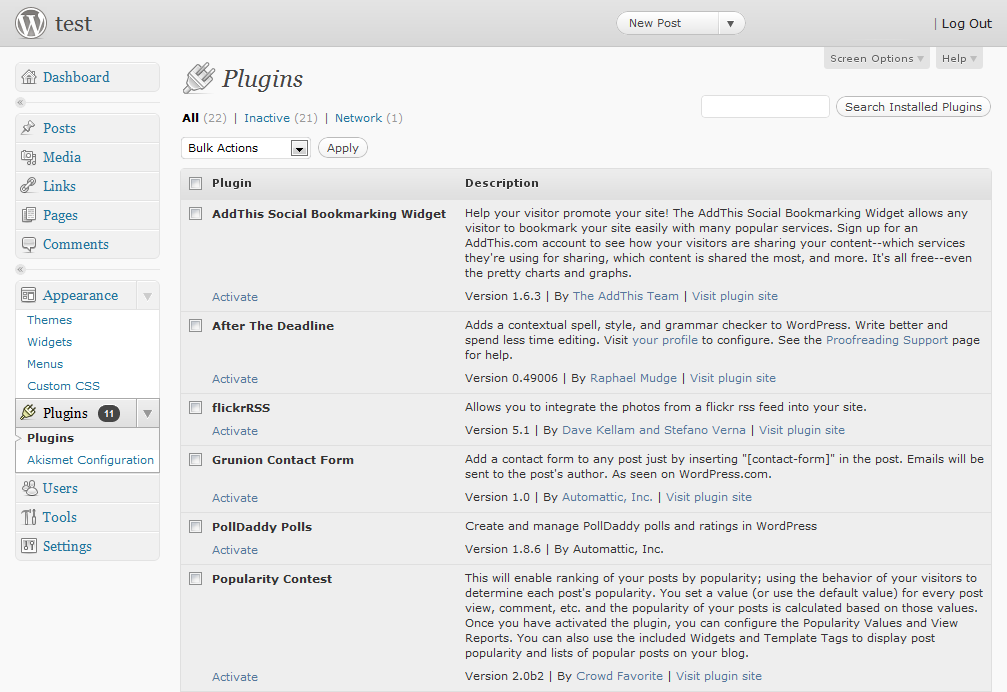
Task: Click the Comments speech bubble icon
Action: (28, 245)
